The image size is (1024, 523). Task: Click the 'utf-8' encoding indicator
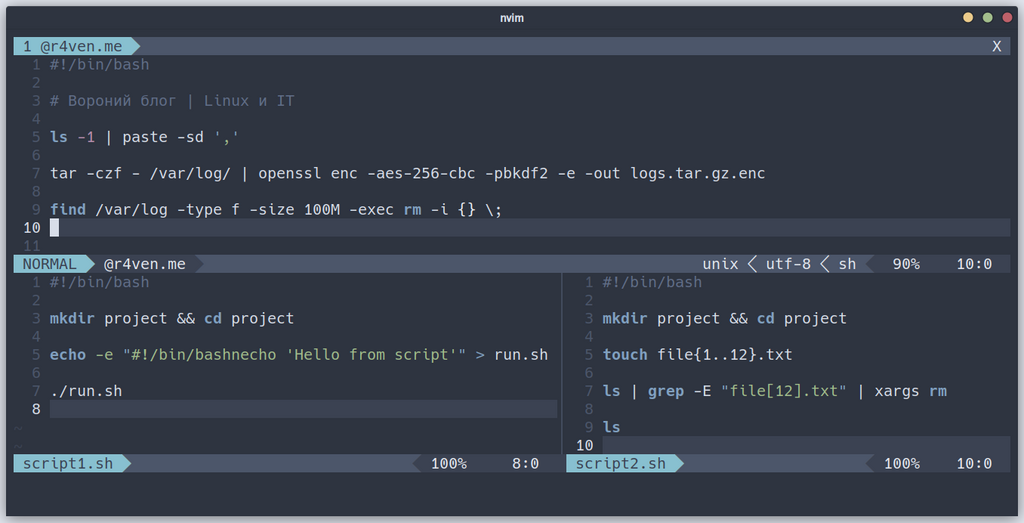click(x=788, y=264)
